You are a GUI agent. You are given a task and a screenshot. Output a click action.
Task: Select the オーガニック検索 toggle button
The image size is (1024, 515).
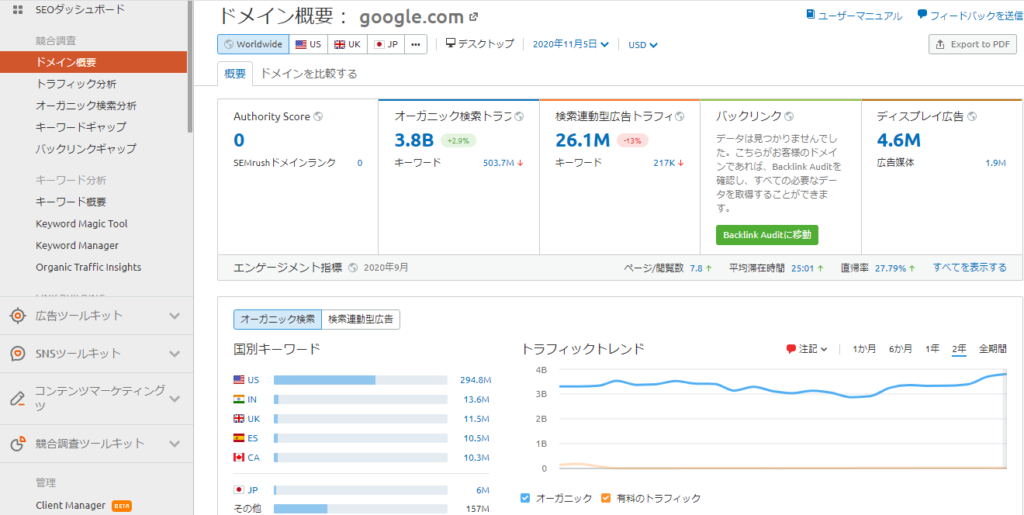point(278,319)
